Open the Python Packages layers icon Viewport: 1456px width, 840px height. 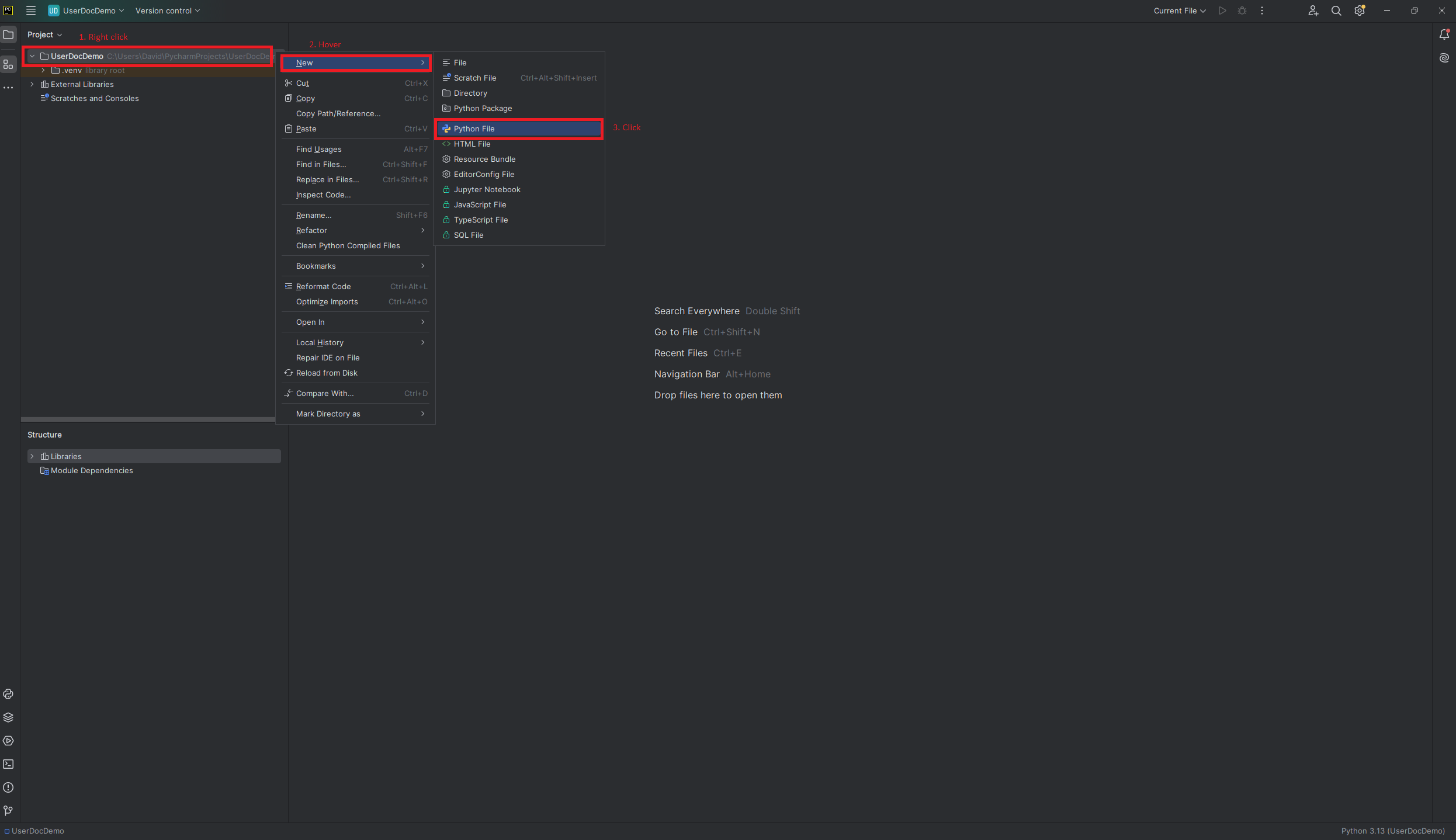[8, 717]
